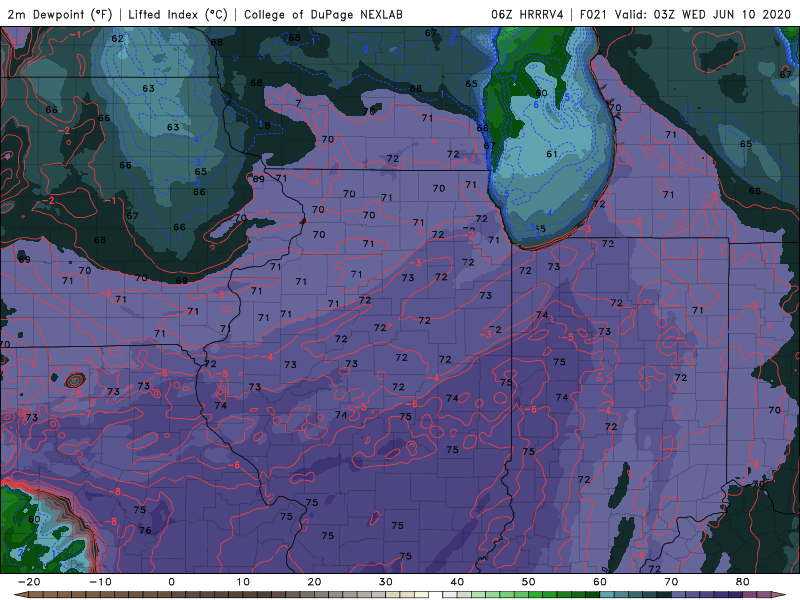Click the "70" color scale label
The image size is (800, 600).
[x=671, y=582]
